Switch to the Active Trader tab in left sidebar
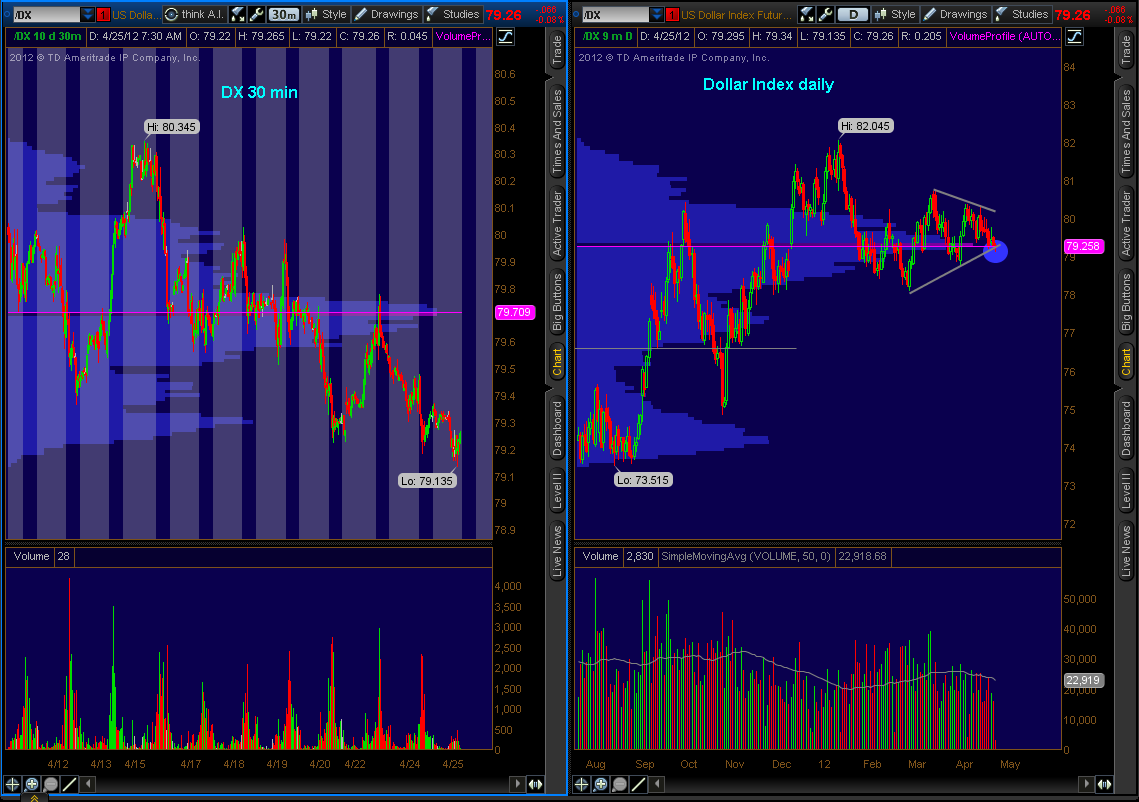1139x802 pixels. click(x=557, y=222)
